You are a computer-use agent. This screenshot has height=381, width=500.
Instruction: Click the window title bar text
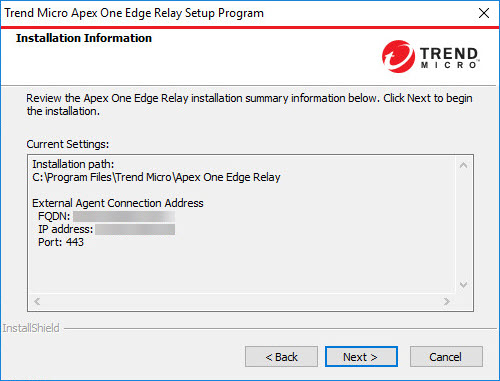[134, 13]
